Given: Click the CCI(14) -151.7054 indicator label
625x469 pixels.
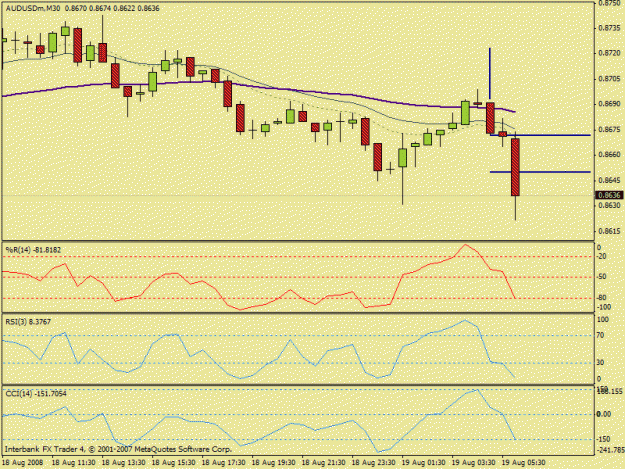Looking at the screenshot, I should coord(36,394).
